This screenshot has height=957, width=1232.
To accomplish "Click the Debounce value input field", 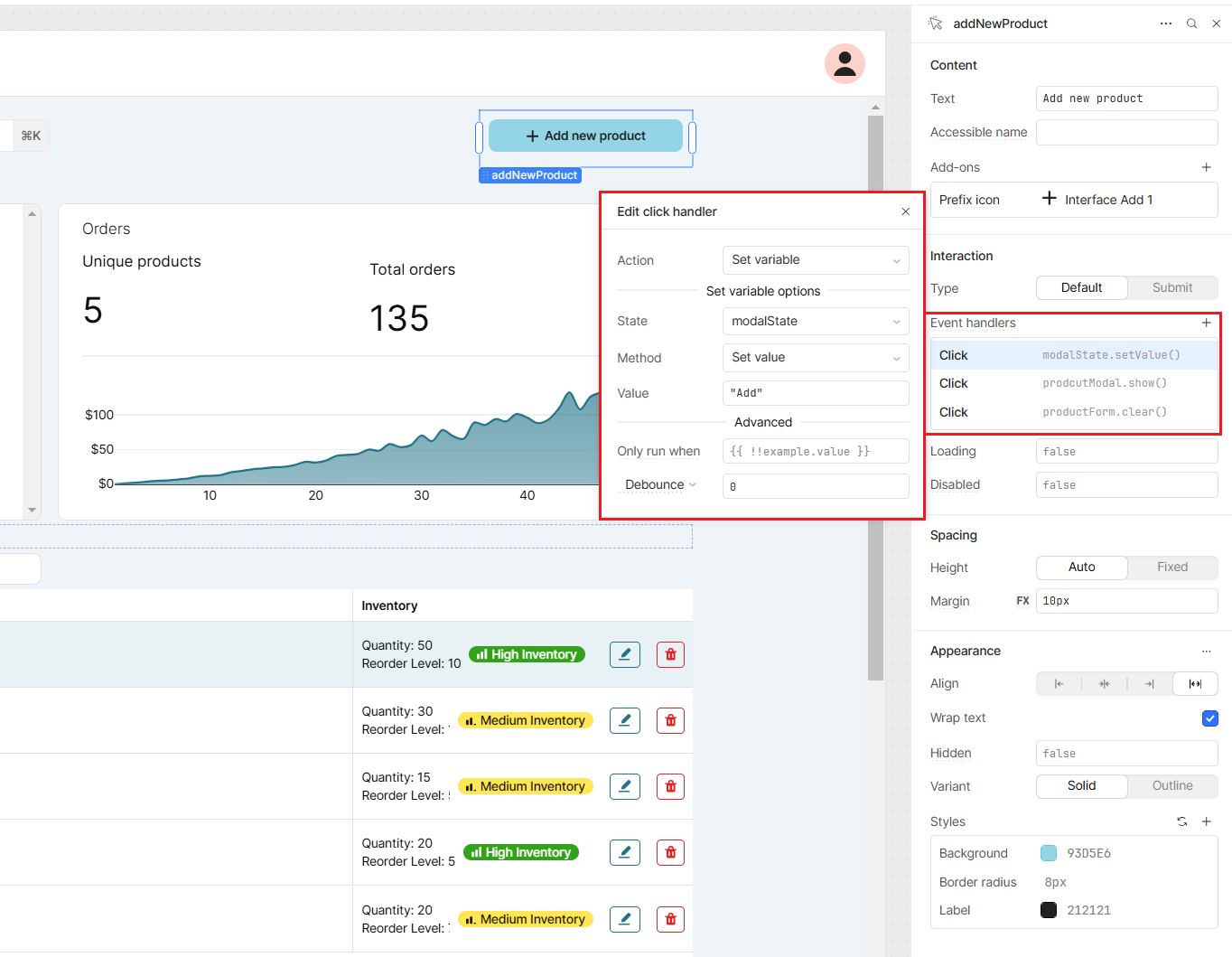I will 816,486.
